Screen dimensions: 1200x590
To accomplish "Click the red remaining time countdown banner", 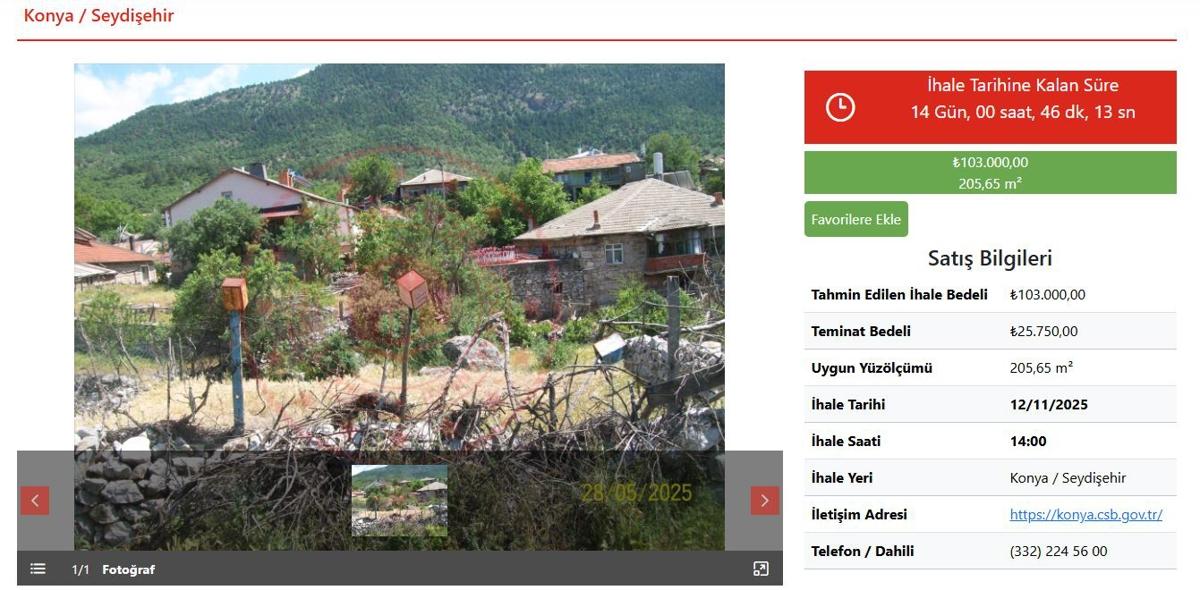I will click(x=990, y=107).
